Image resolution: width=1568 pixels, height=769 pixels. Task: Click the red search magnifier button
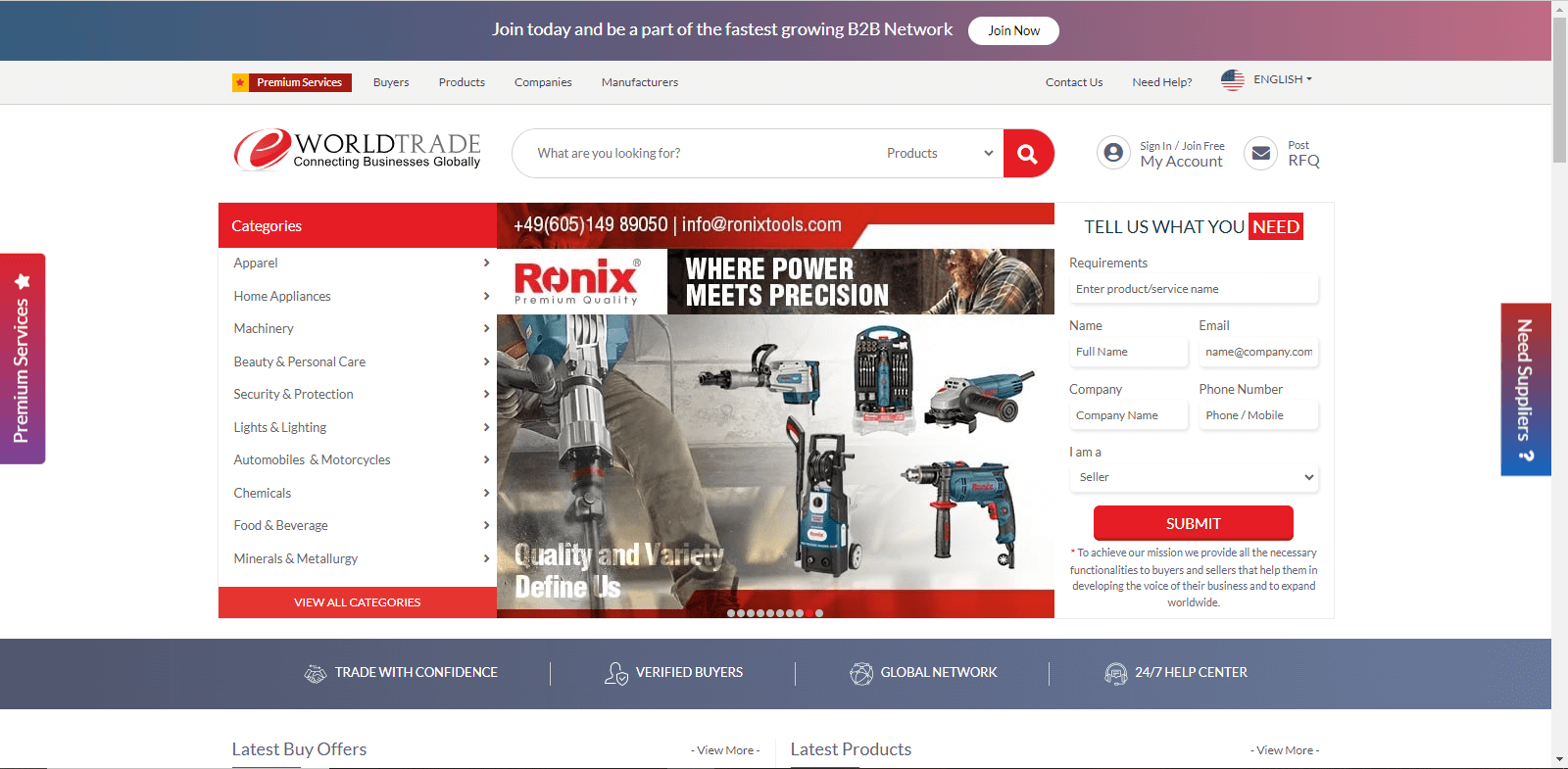click(1028, 153)
